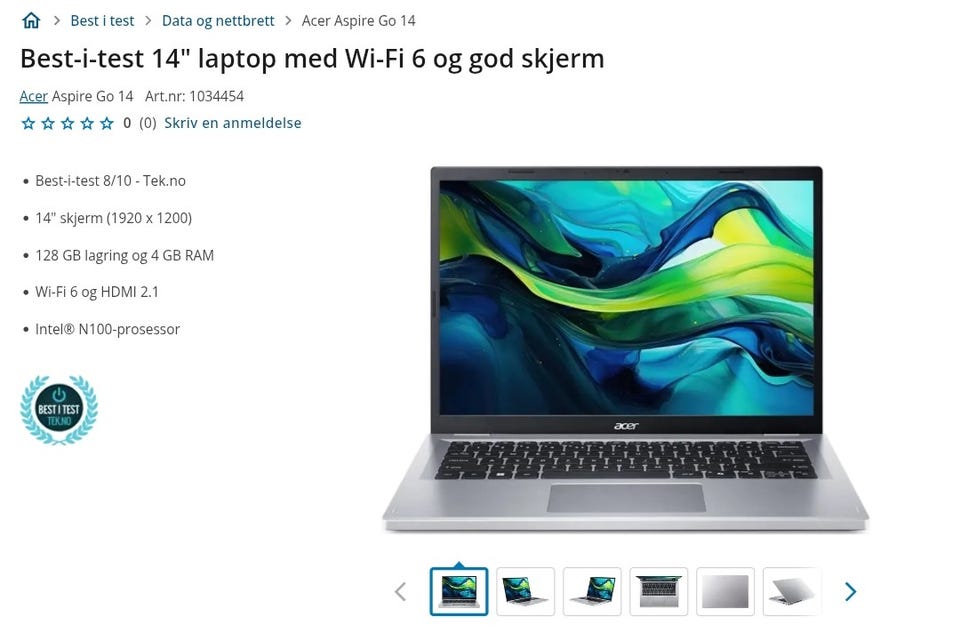This screenshot has width=960, height=641.
Task: Select the first rating star
Action: pyautogui.click(x=28, y=124)
